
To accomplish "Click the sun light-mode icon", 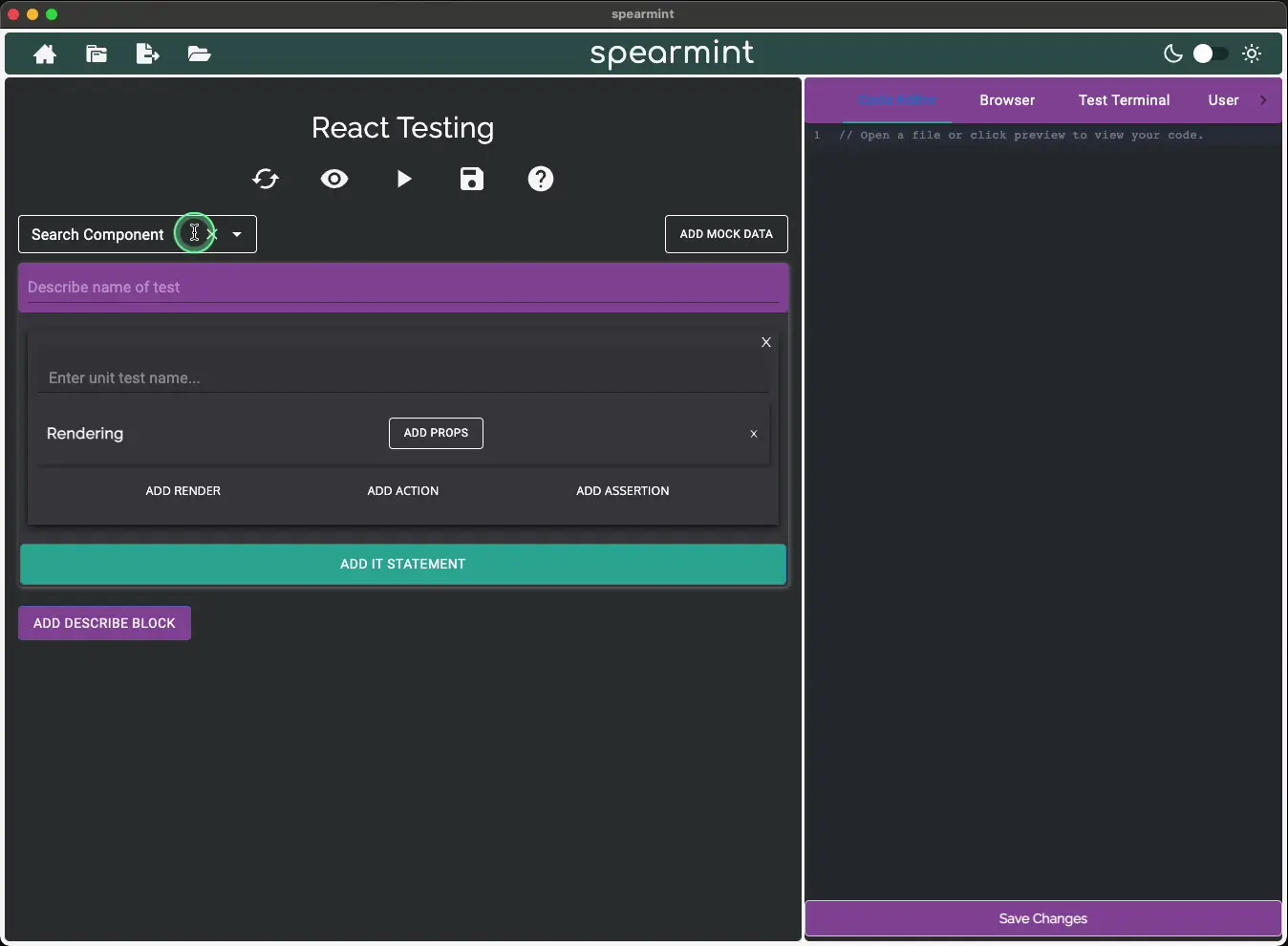I will tap(1253, 54).
